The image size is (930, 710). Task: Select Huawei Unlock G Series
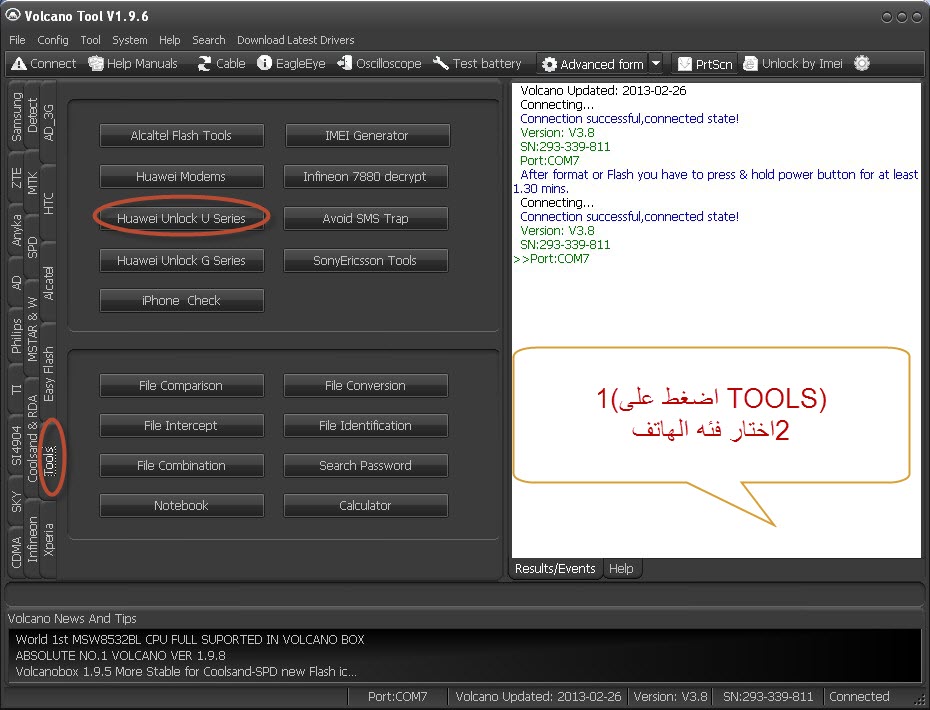pos(181,260)
